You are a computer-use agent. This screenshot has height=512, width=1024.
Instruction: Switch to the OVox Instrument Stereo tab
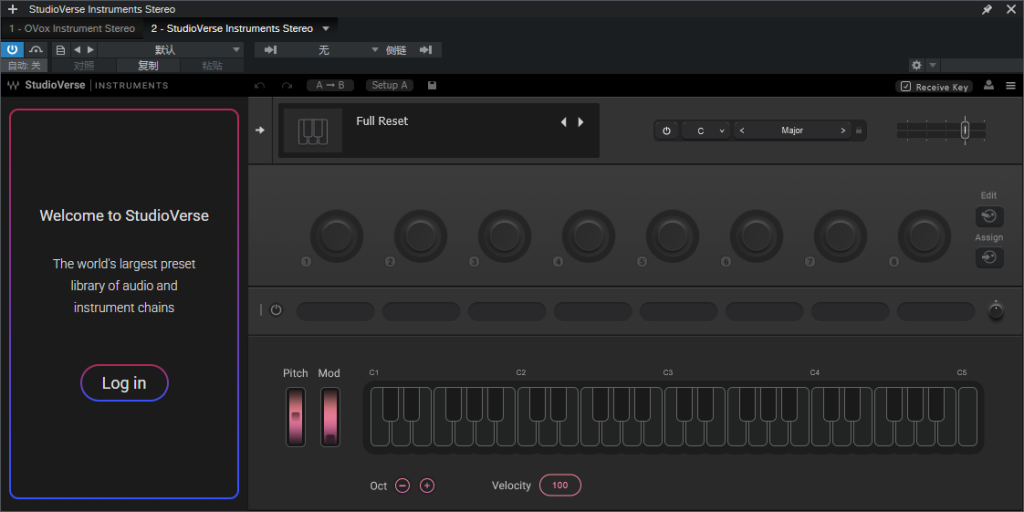[72, 29]
